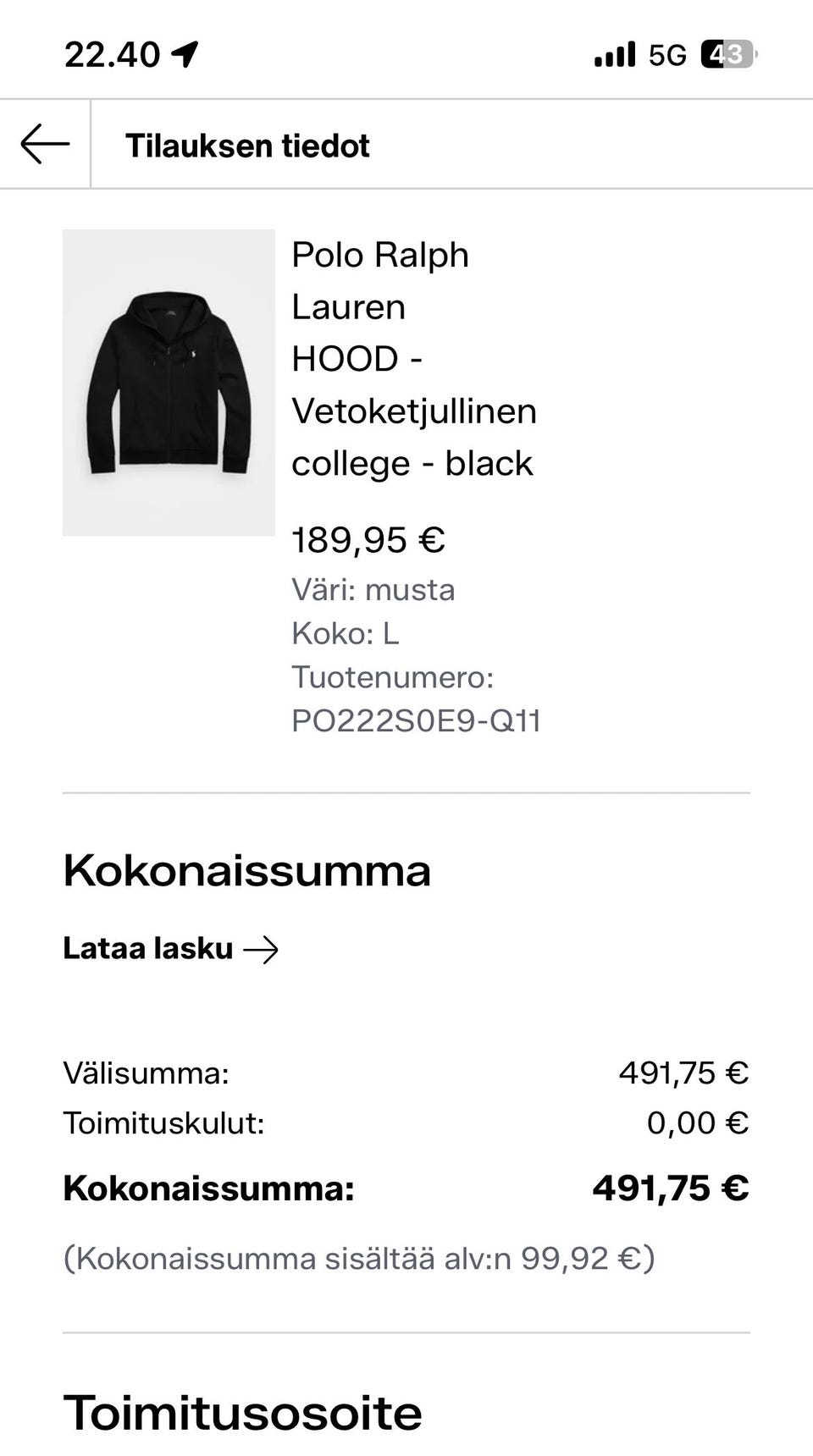The width and height of the screenshot is (813, 1456).
Task: Download invoice via Lataa lasku link
Action: pyautogui.click(x=148, y=949)
